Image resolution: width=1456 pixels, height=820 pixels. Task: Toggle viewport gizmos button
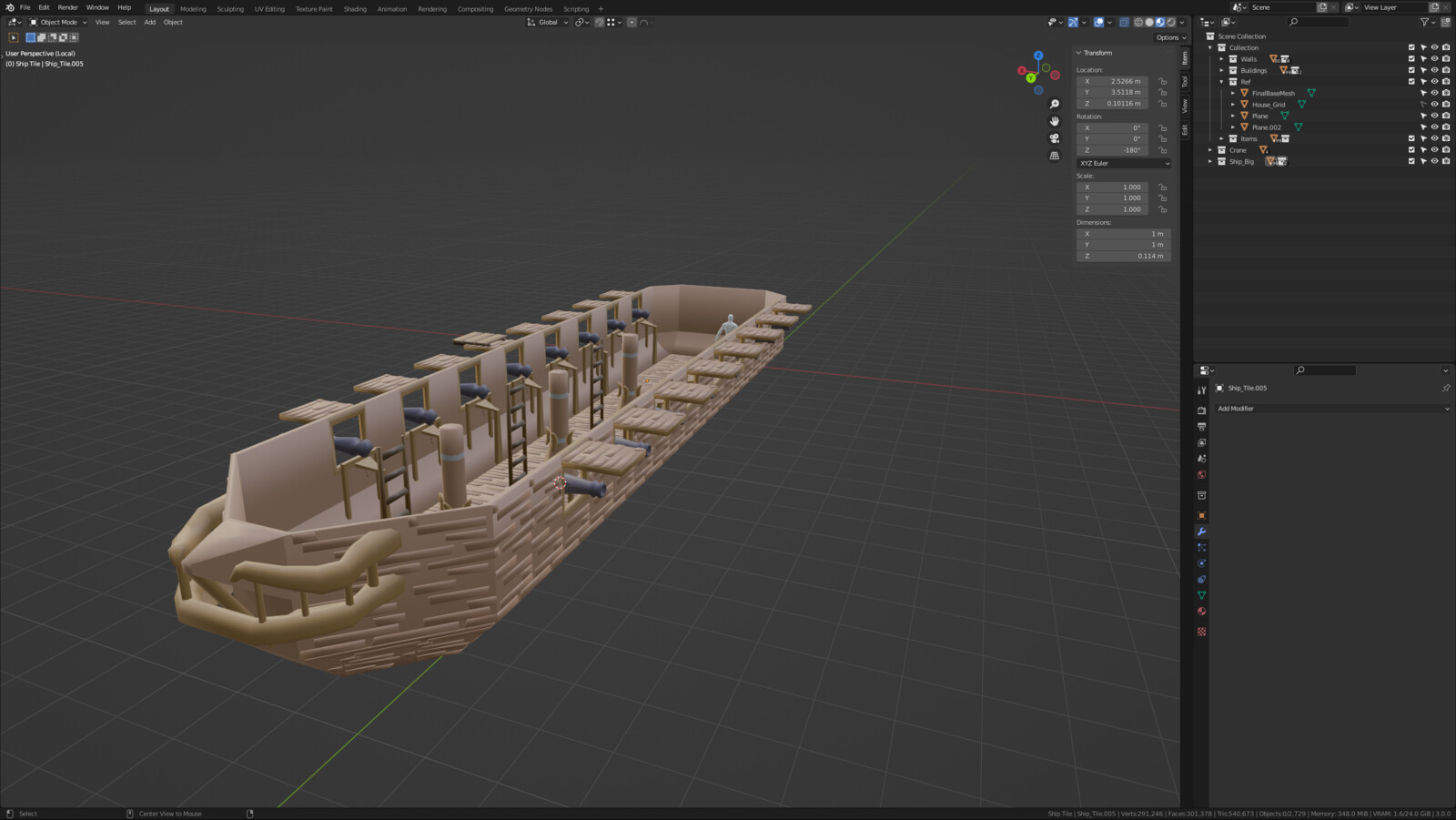click(1073, 22)
